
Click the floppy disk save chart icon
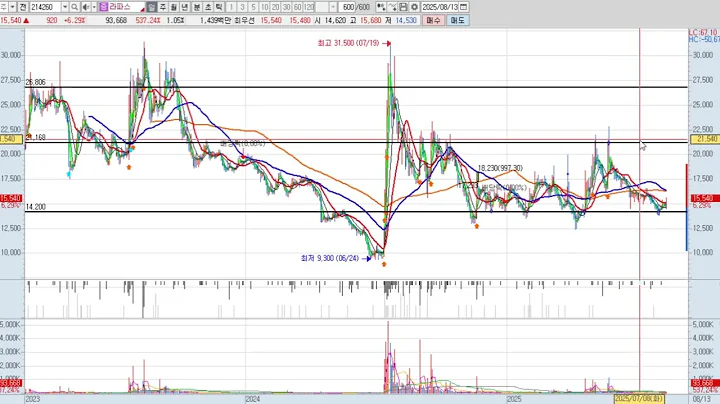(x=403, y=7)
